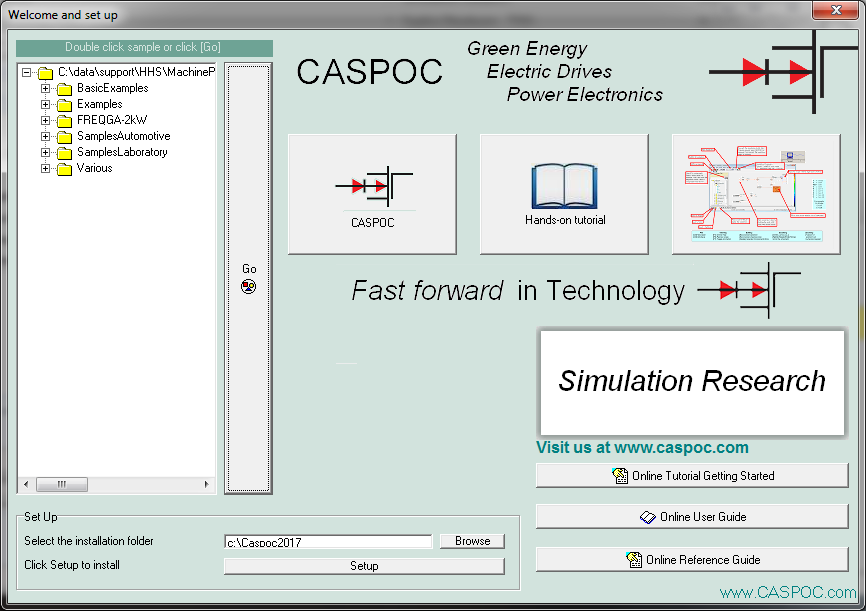Click the tree horizontal scrollbar left arrow

(26, 484)
